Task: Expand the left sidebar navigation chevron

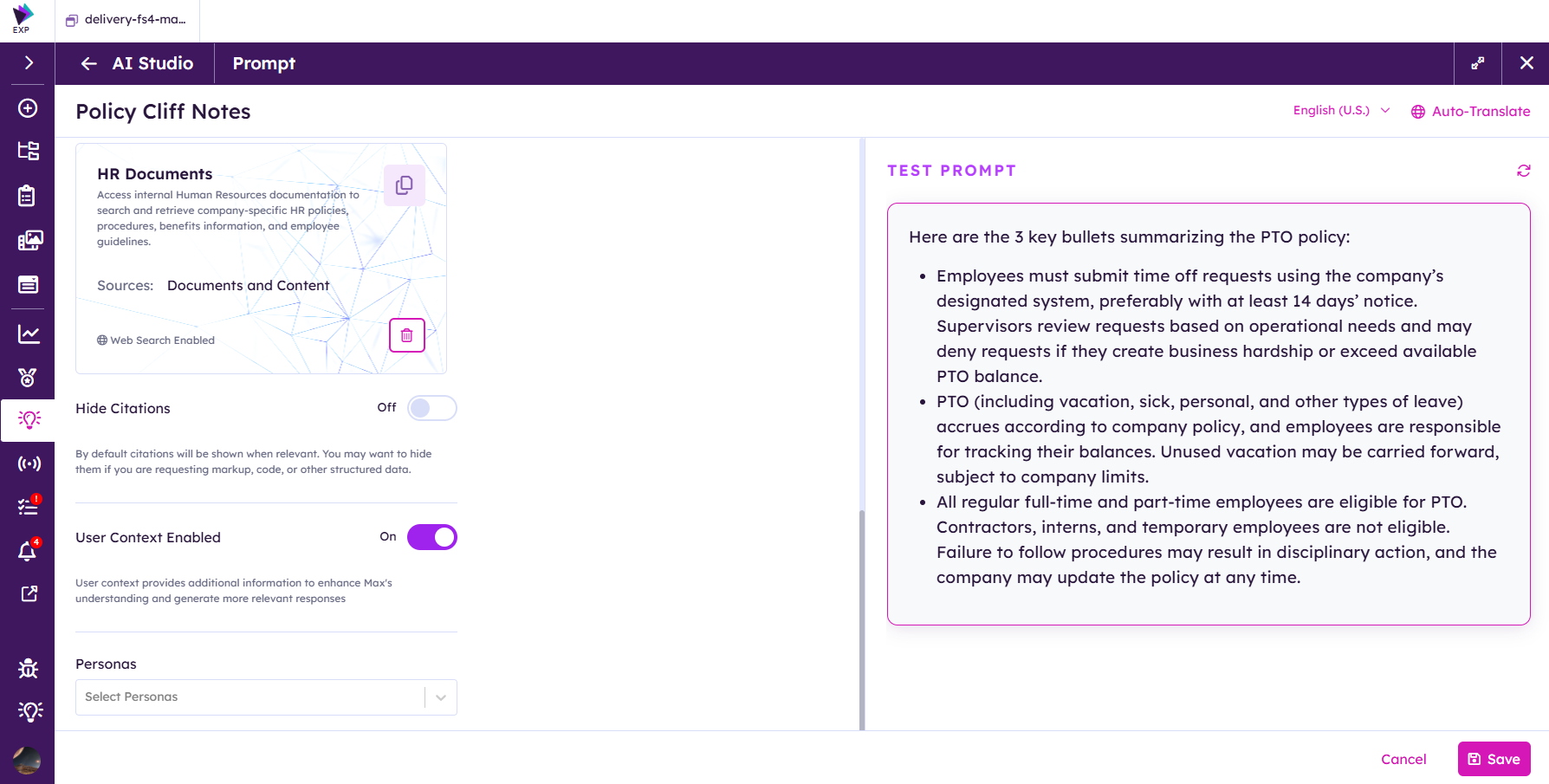Action: click(x=29, y=62)
